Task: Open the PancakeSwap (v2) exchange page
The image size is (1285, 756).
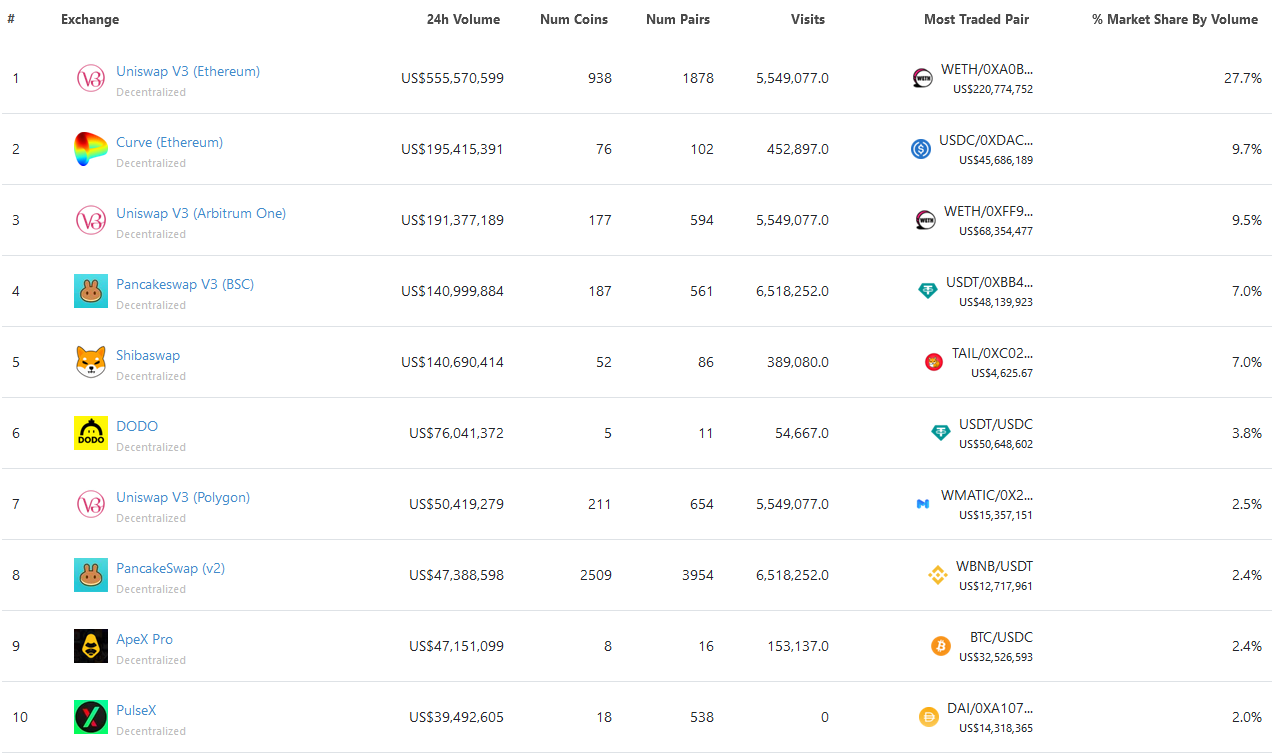Action: coord(170,569)
